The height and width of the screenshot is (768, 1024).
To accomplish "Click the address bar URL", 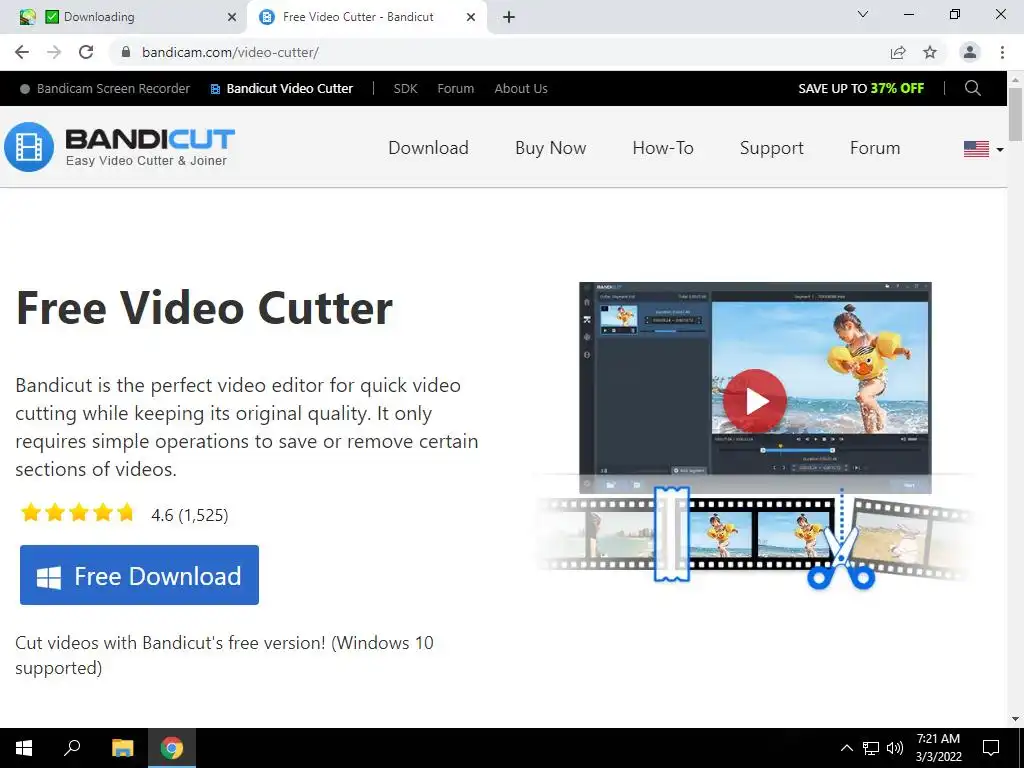I will 230,52.
